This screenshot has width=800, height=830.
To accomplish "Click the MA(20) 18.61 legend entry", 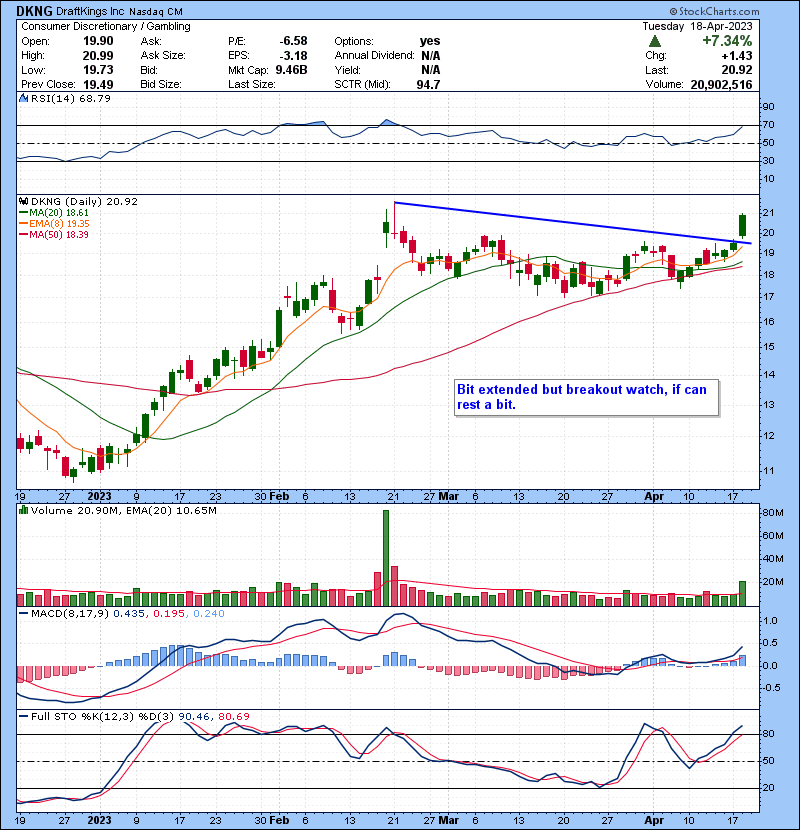I will [55, 212].
